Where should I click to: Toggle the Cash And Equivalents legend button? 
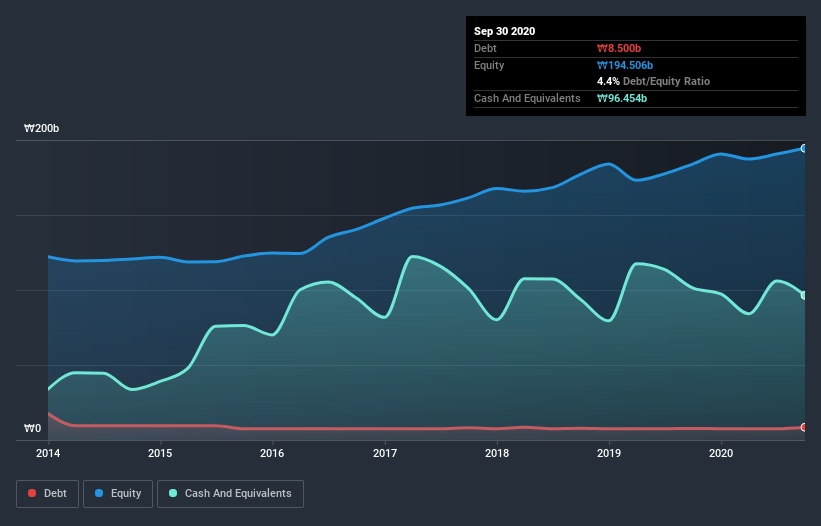pos(230,494)
